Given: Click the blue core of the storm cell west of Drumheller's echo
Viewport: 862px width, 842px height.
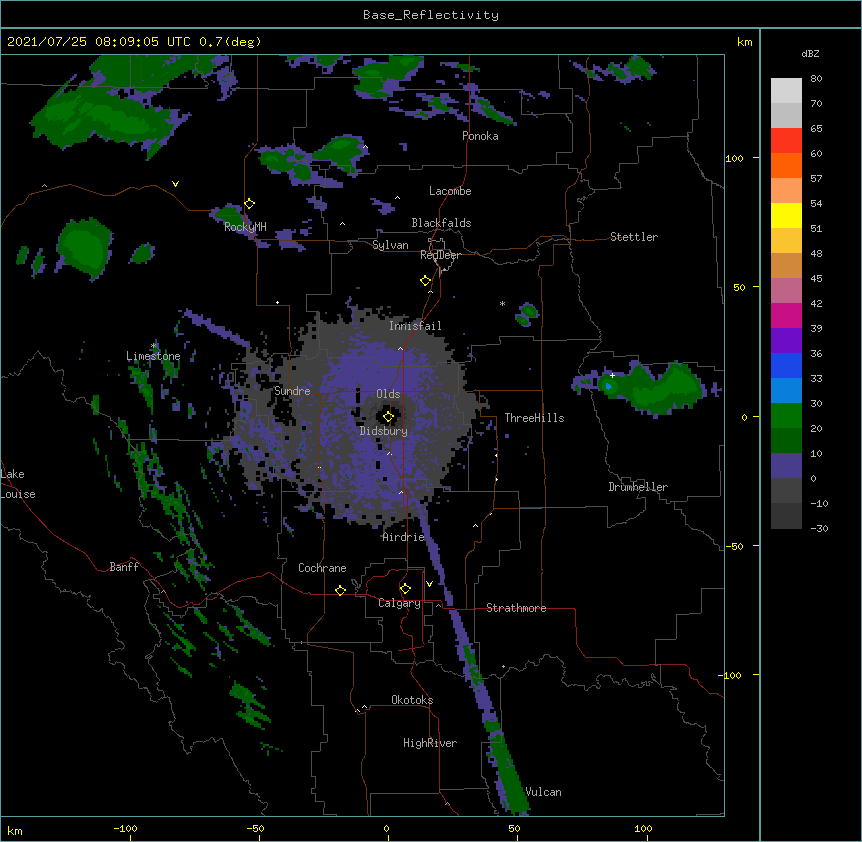Looking at the screenshot, I should pos(609,386).
